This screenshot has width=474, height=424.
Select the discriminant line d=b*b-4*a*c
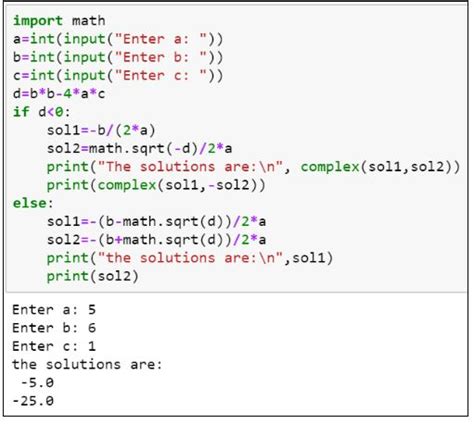(x=59, y=94)
